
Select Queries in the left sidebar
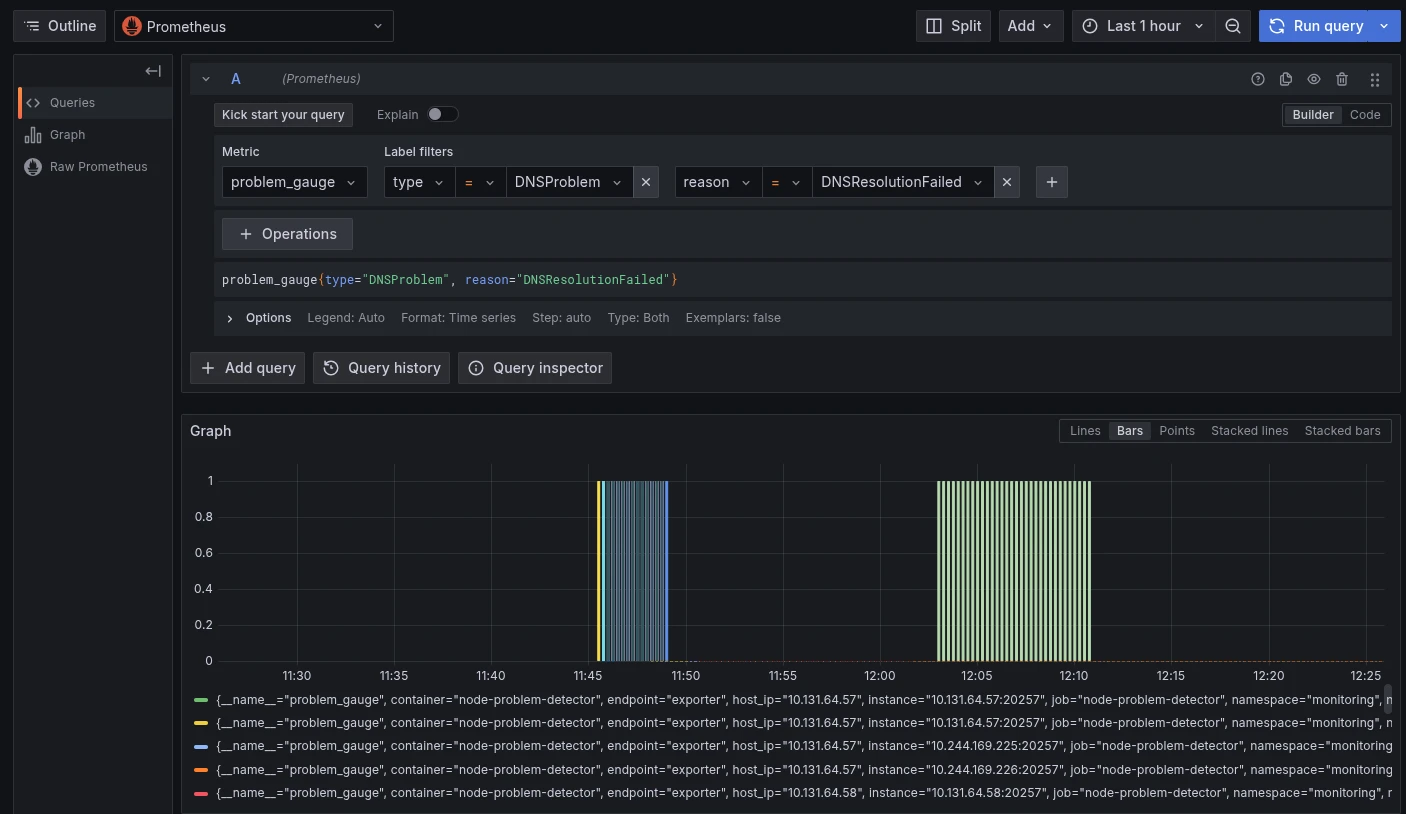tap(72, 102)
